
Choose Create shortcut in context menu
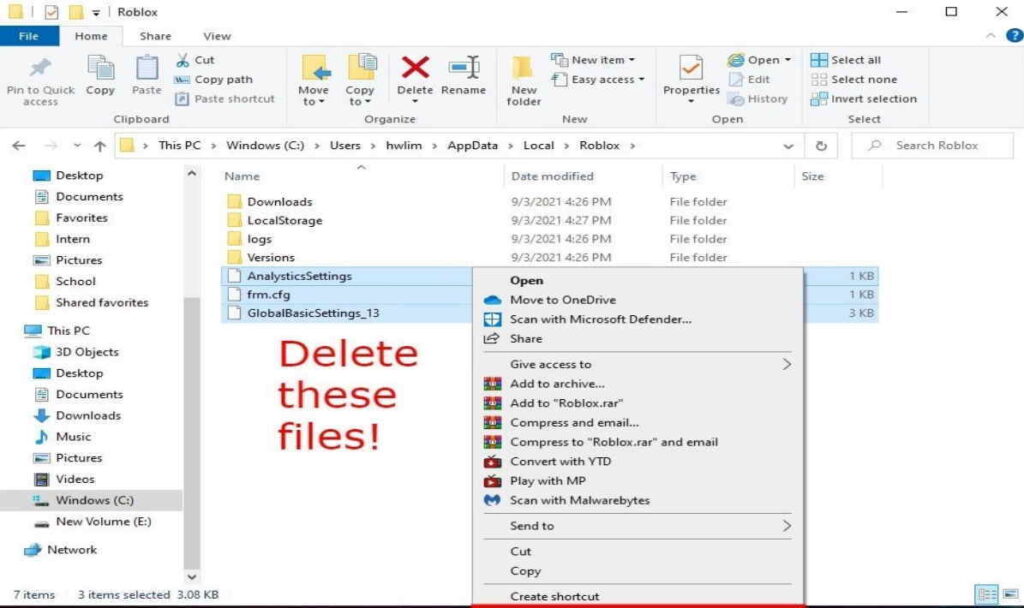[554, 596]
